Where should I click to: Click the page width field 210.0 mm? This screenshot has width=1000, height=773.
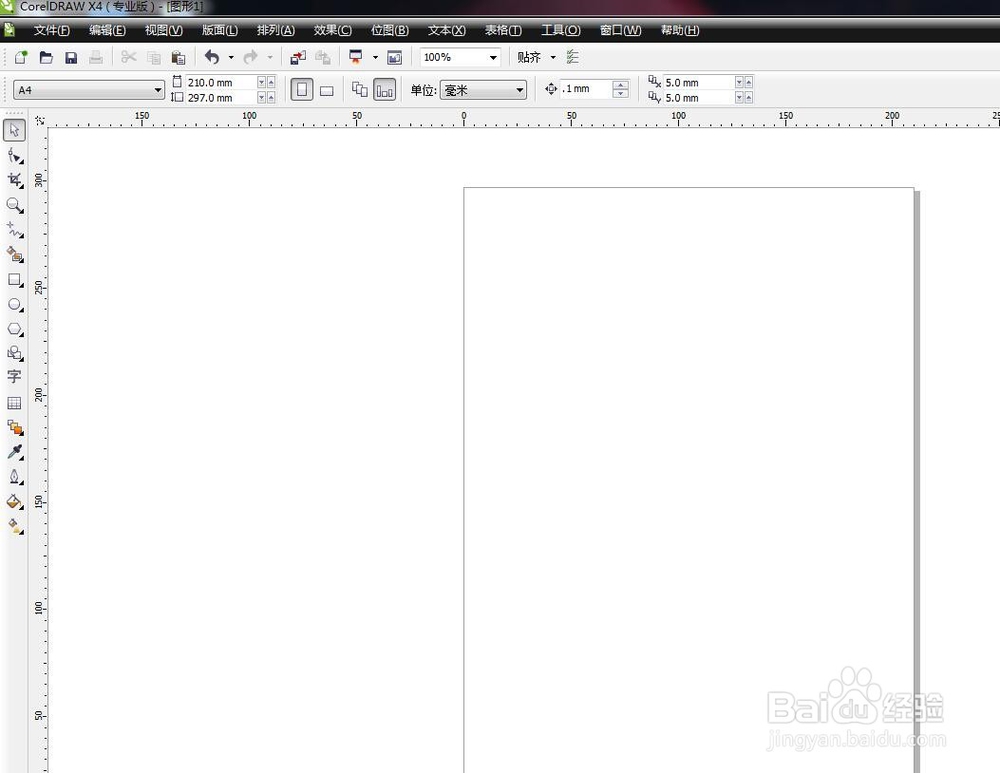click(x=221, y=82)
